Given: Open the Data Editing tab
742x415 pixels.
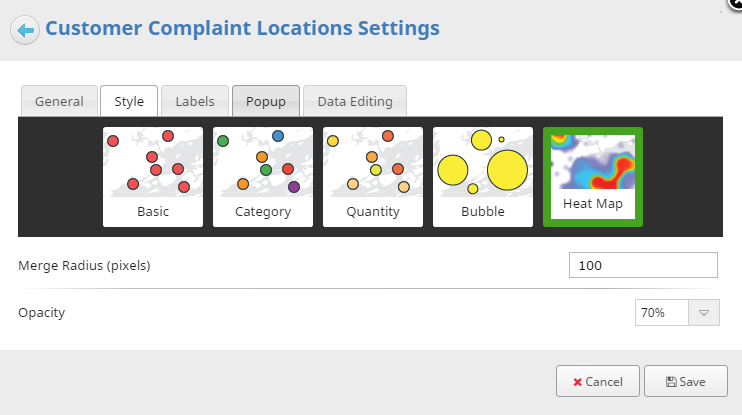Looking at the screenshot, I should point(355,101).
